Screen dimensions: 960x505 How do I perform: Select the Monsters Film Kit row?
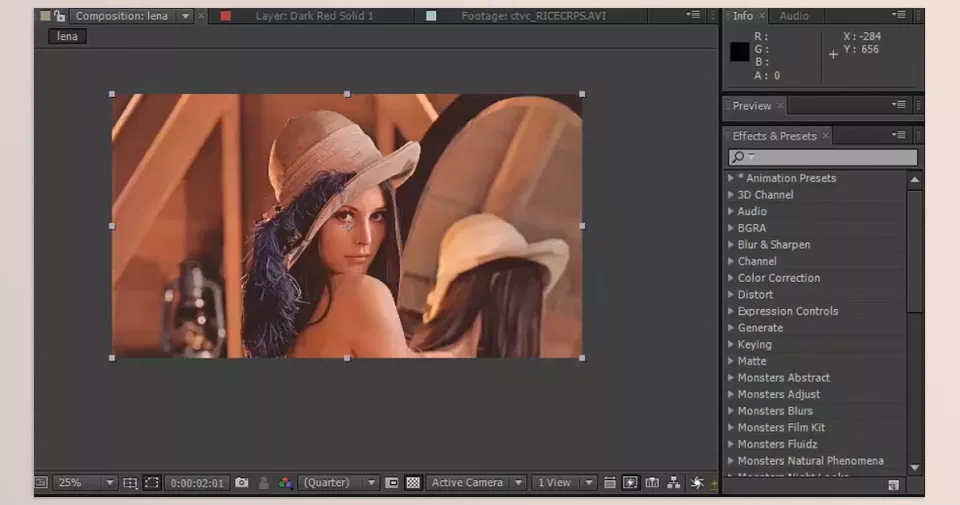(816, 427)
